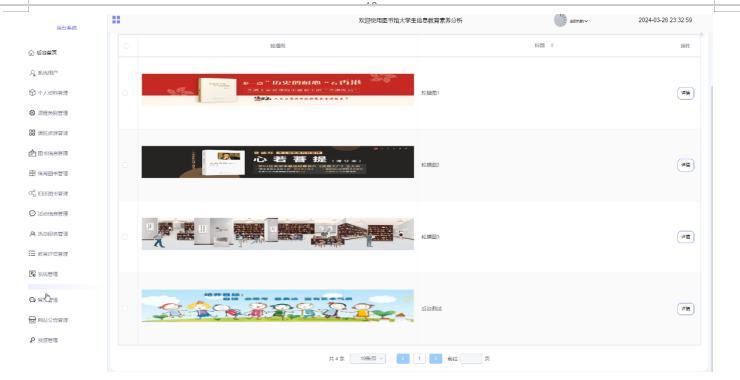Open 系统管理 in the sidebar

(43, 274)
